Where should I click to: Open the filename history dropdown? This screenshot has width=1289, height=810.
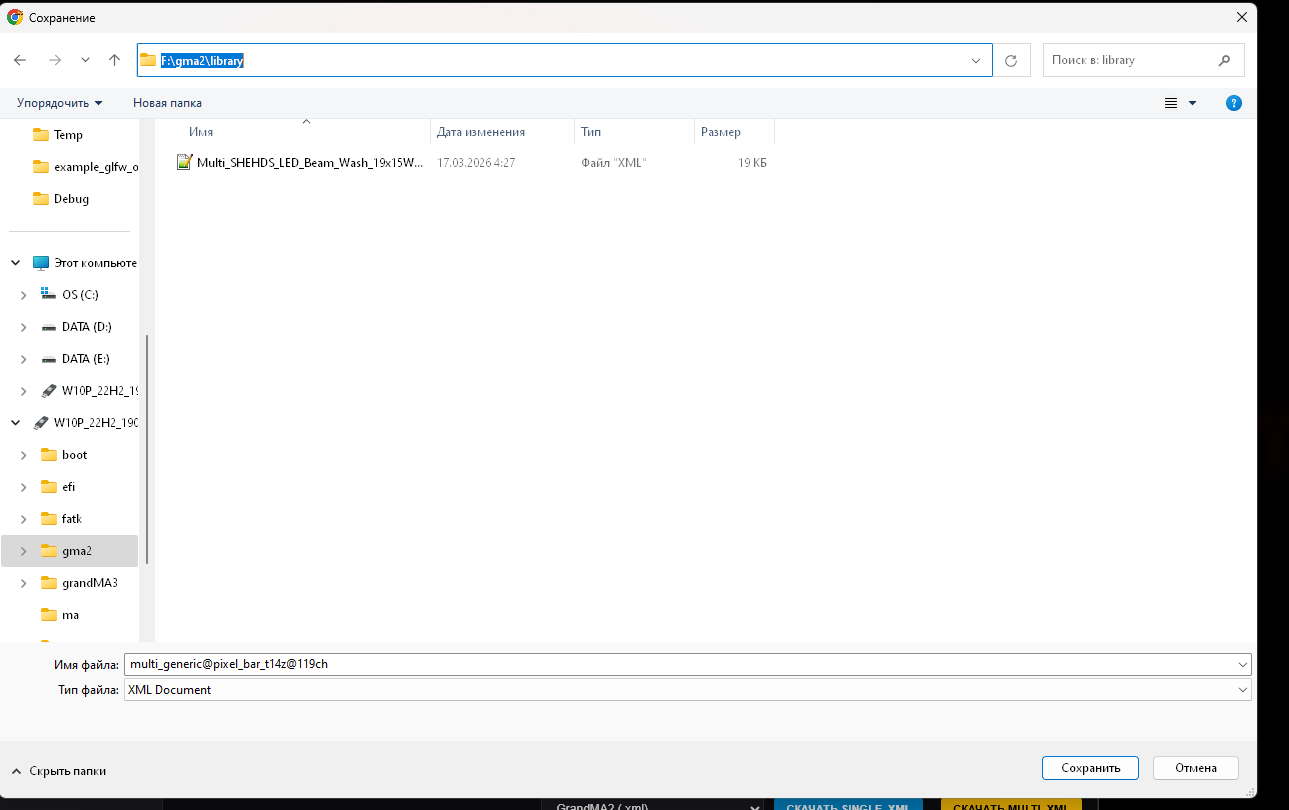pyautogui.click(x=1243, y=664)
